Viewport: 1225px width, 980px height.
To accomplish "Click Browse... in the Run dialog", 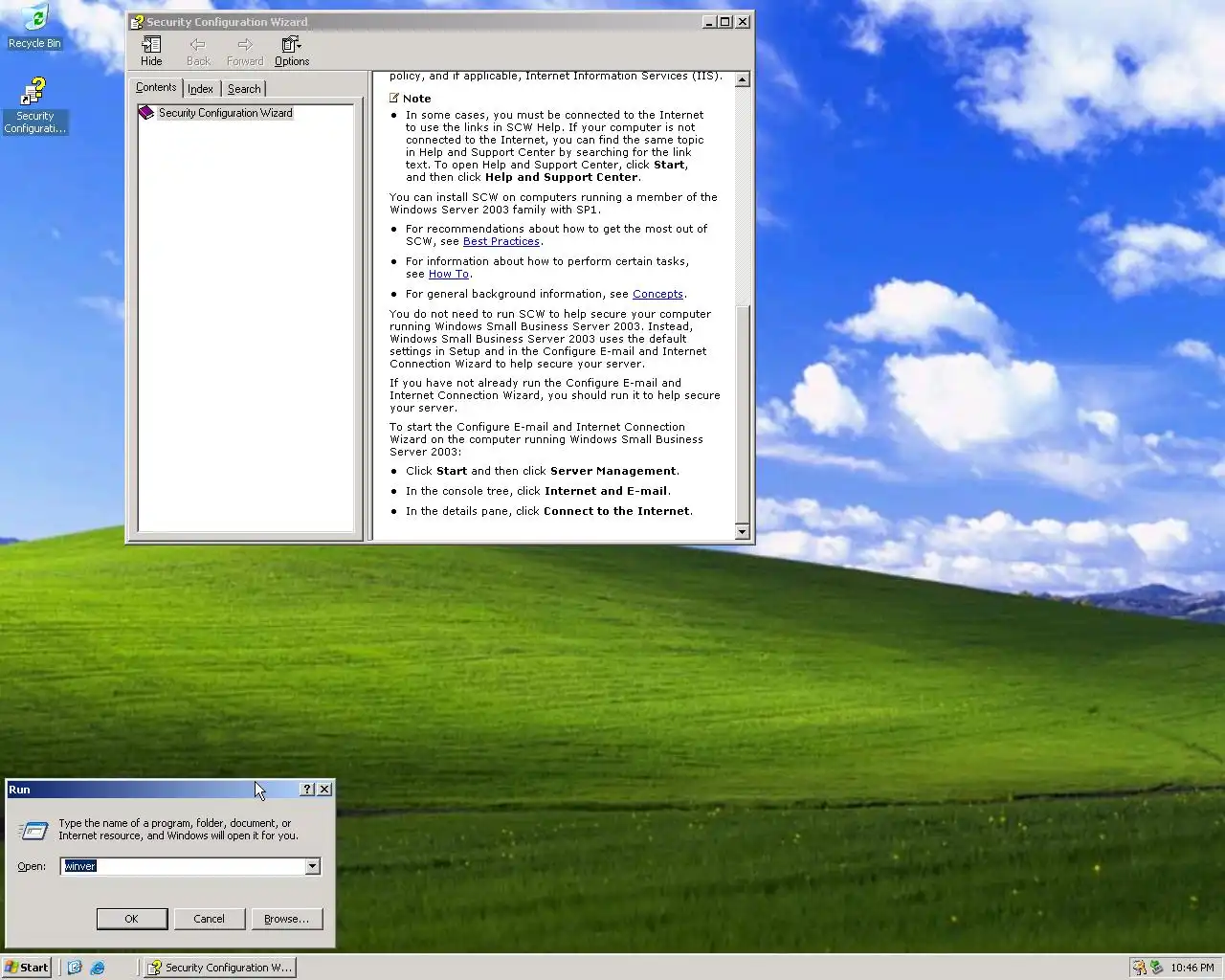I will click(286, 919).
